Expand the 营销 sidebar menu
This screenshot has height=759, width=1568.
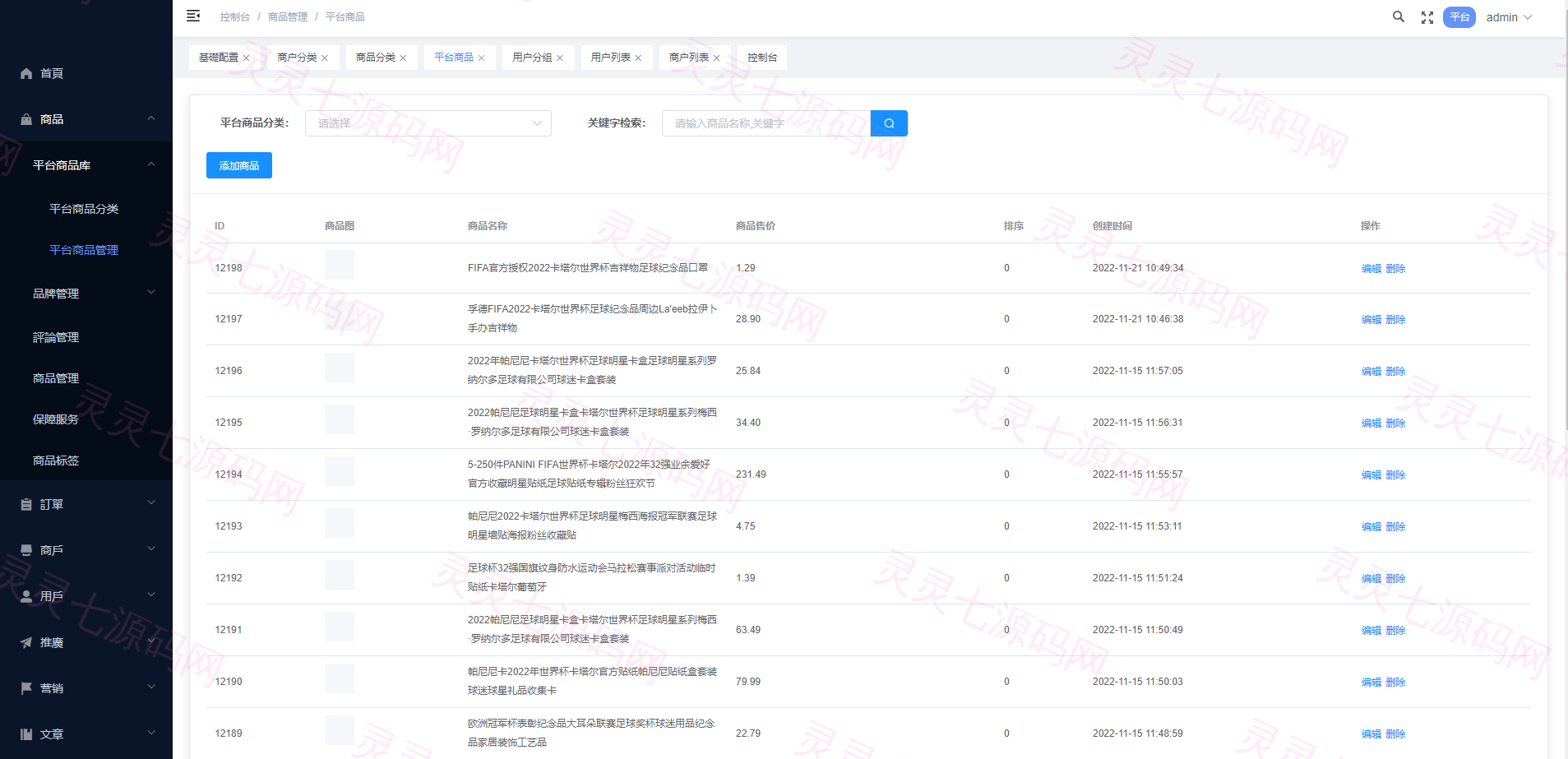click(x=86, y=688)
